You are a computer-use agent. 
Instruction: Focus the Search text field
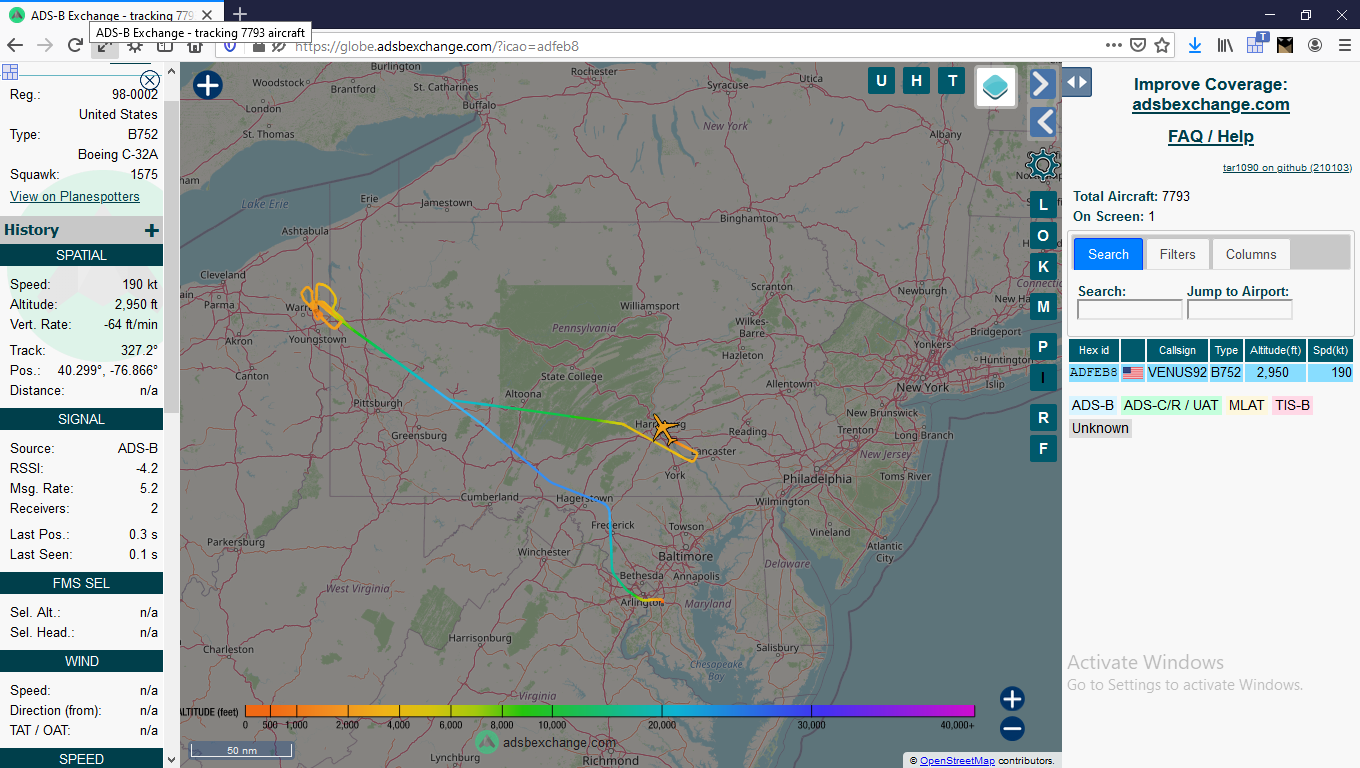(1130, 310)
